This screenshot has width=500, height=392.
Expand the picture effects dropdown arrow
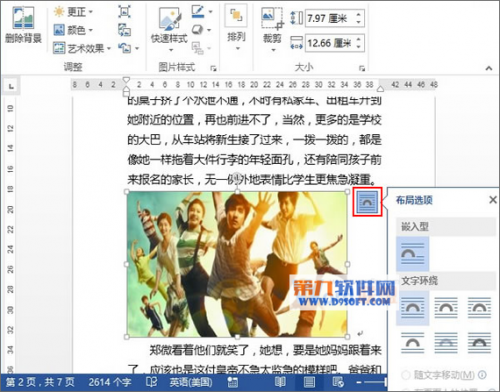(209, 30)
